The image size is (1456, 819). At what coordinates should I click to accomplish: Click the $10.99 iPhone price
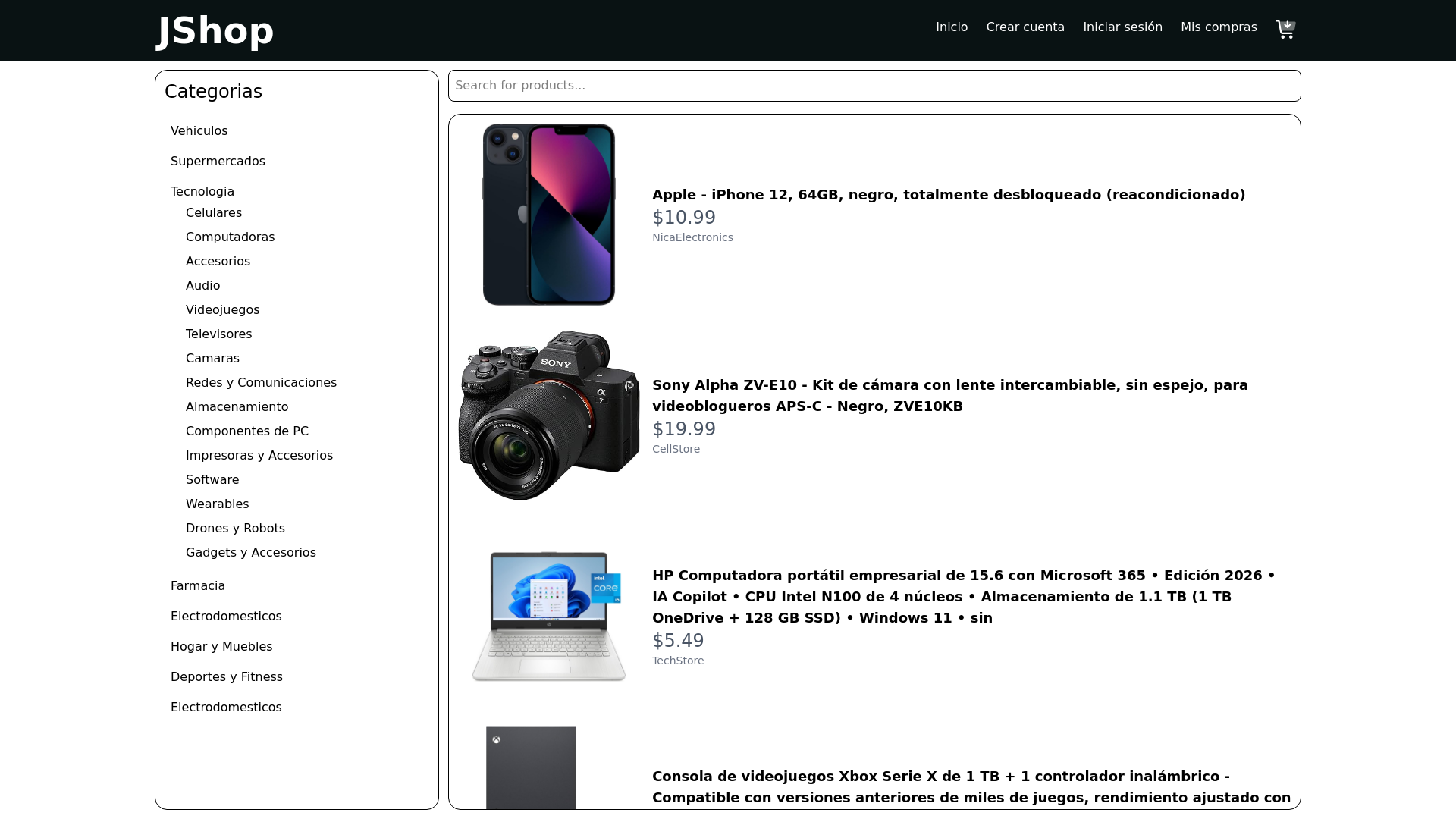(684, 218)
